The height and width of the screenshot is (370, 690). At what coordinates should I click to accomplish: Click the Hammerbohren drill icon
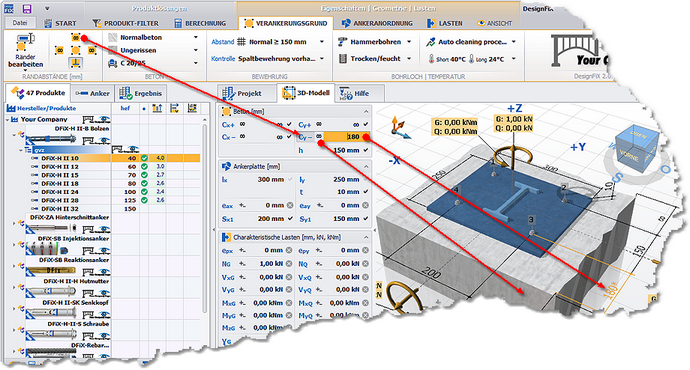pos(342,42)
